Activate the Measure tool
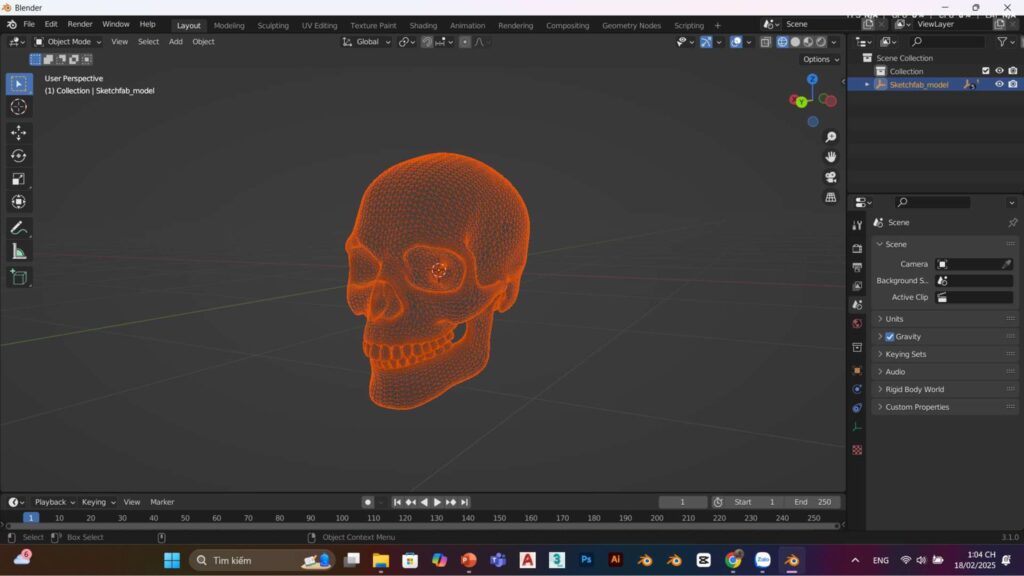 click(18, 252)
